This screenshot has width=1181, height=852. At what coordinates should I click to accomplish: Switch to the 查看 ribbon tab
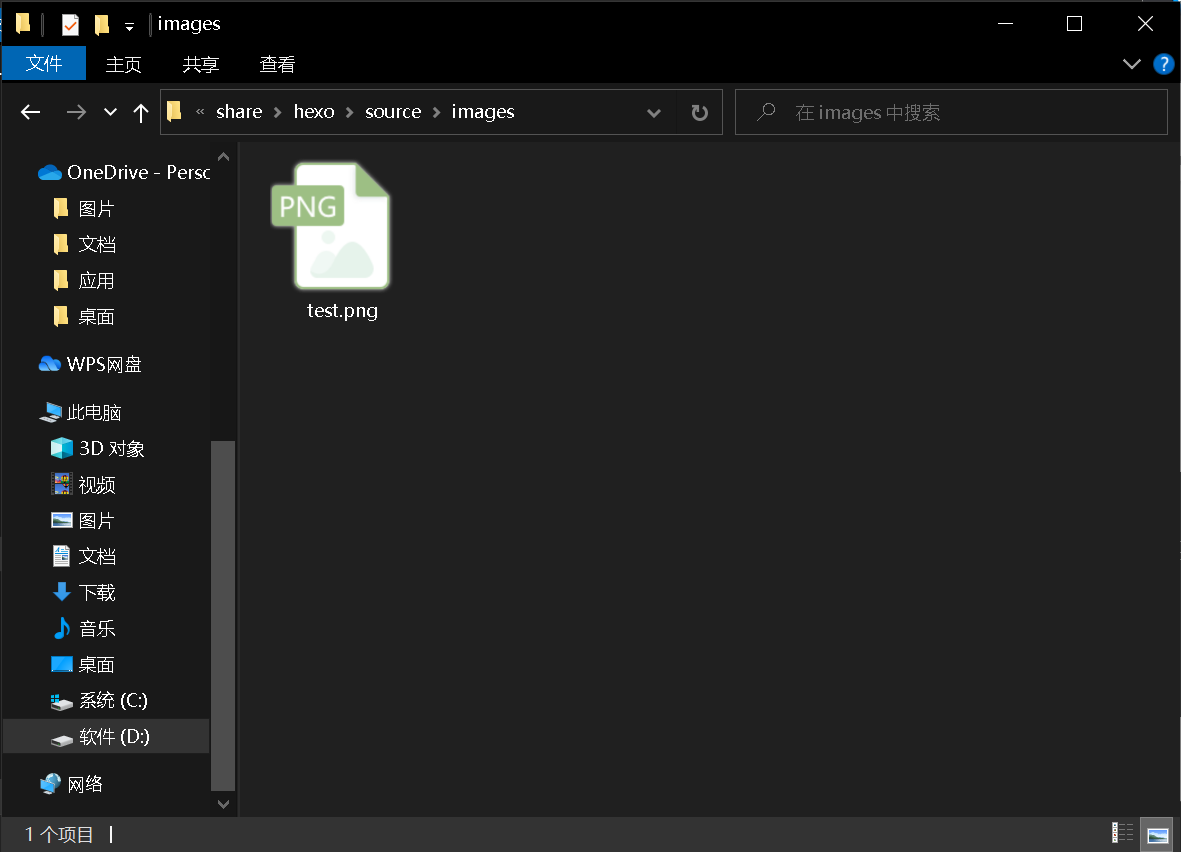(277, 64)
